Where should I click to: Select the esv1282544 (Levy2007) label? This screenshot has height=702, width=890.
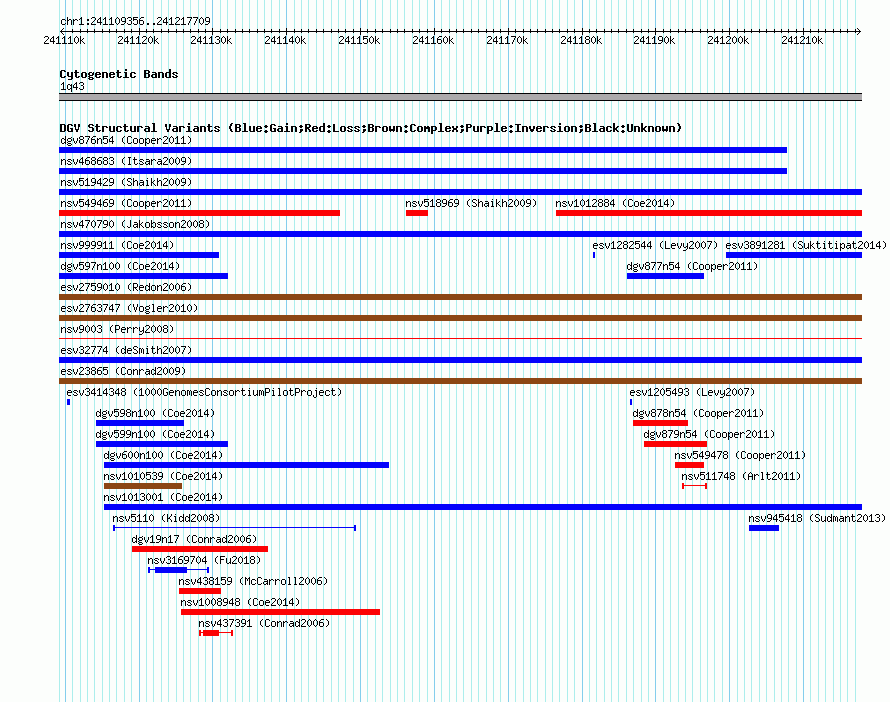655,245
